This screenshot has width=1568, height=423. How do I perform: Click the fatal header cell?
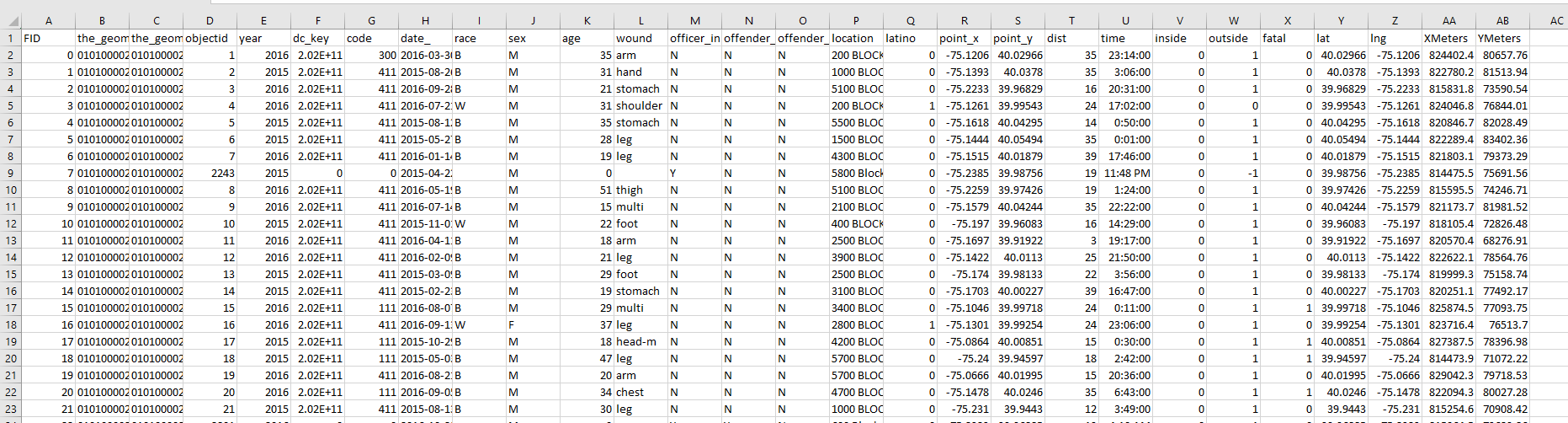point(1287,38)
